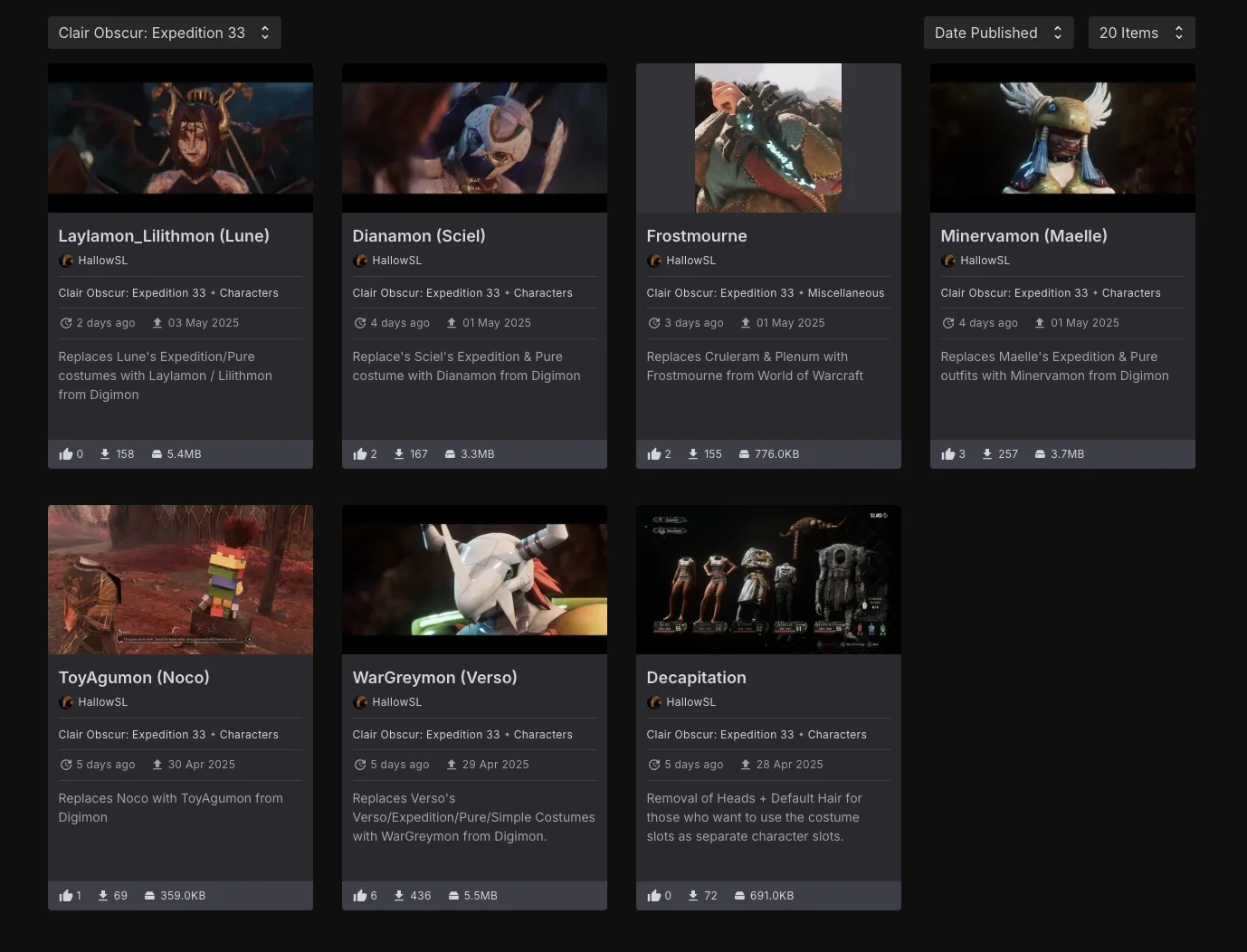Click the upload date icon on Dianamon card
This screenshot has height=952, width=1247.
tap(452, 323)
